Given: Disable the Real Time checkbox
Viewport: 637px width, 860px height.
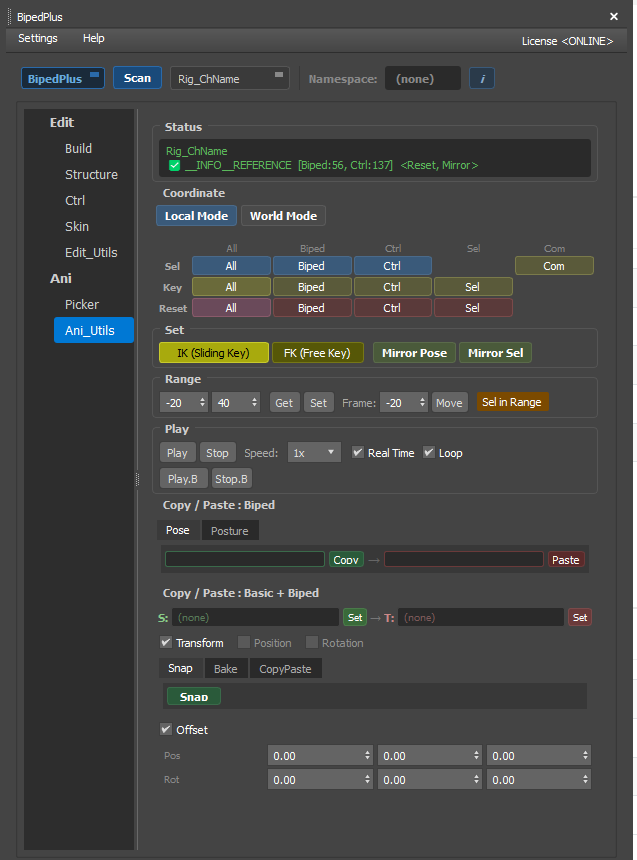Looking at the screenshot, I should tap(358, 453).
